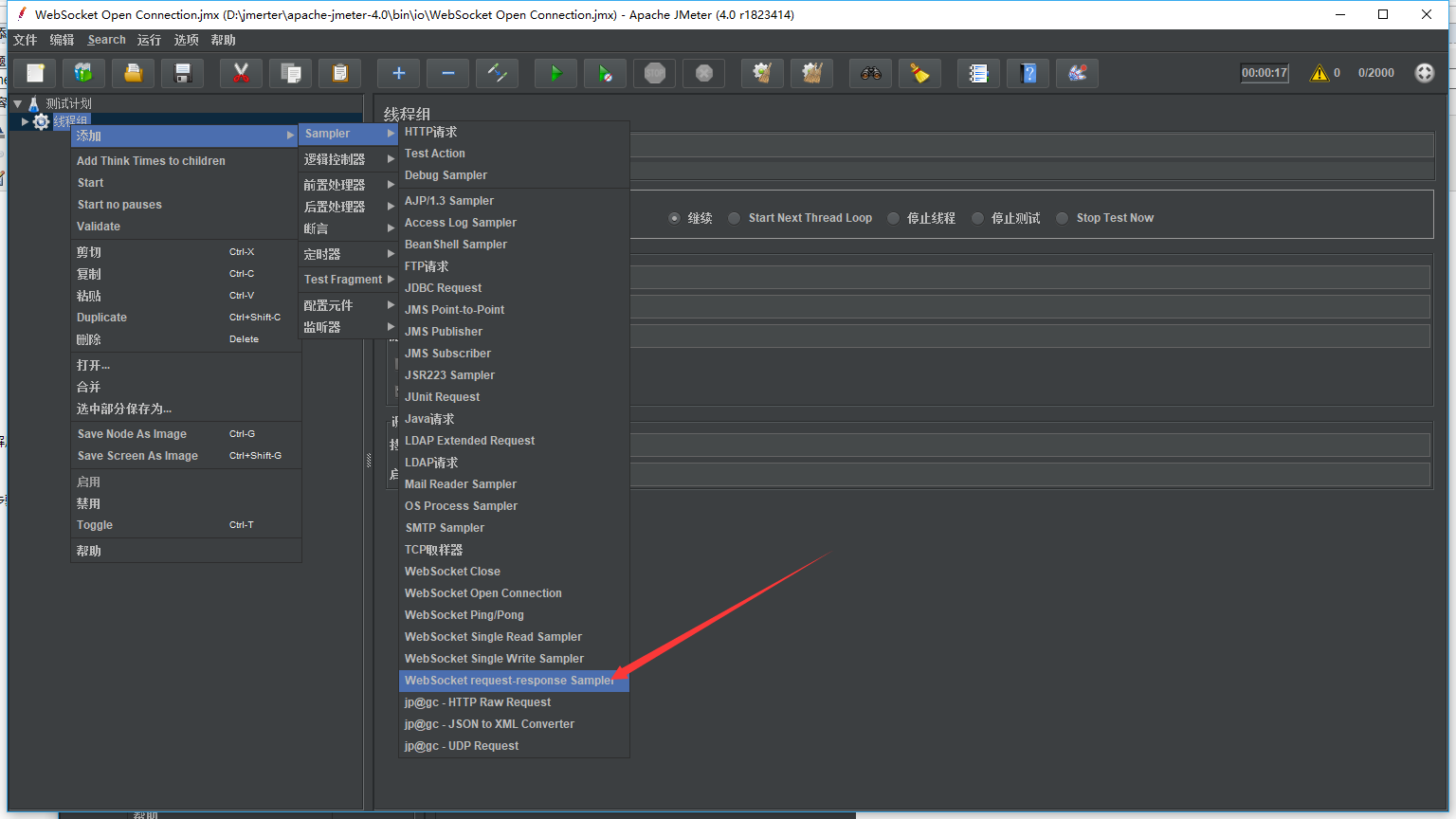Choose Save Node As Image
1456x819 pixels.
pos(186,434)
